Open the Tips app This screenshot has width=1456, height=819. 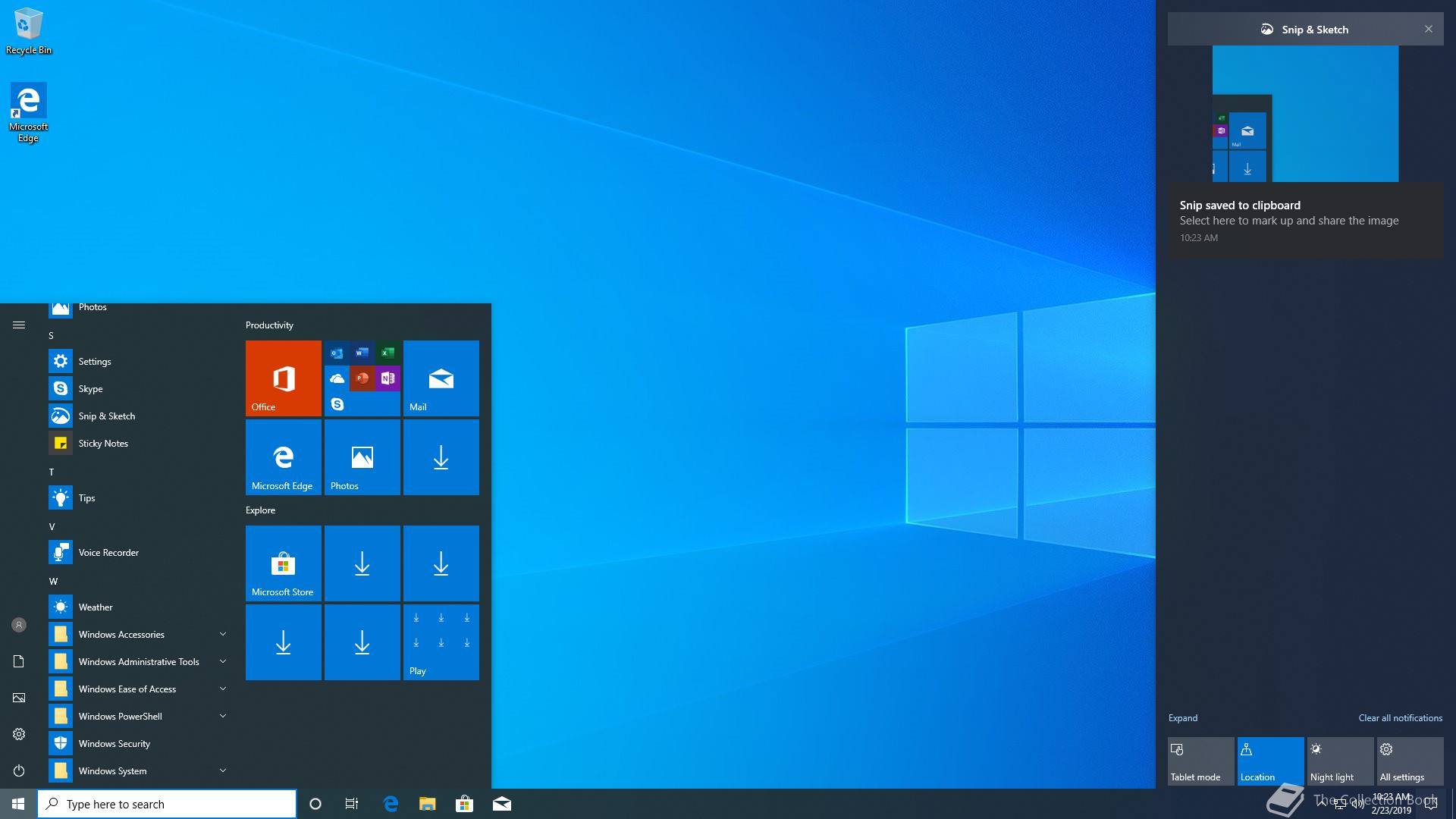click(140, 498)
